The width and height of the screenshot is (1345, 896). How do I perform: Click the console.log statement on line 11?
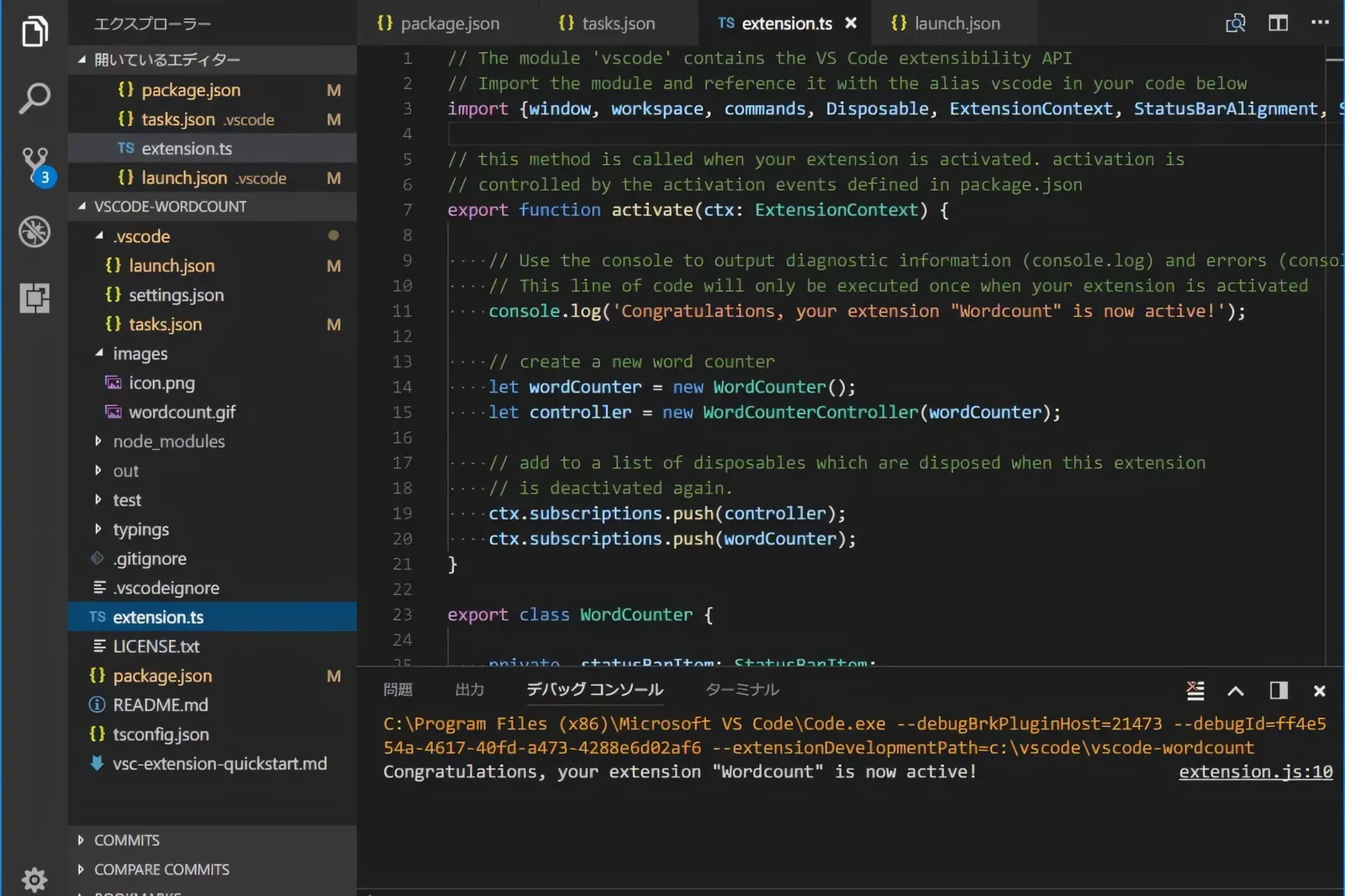pos(867,311)
